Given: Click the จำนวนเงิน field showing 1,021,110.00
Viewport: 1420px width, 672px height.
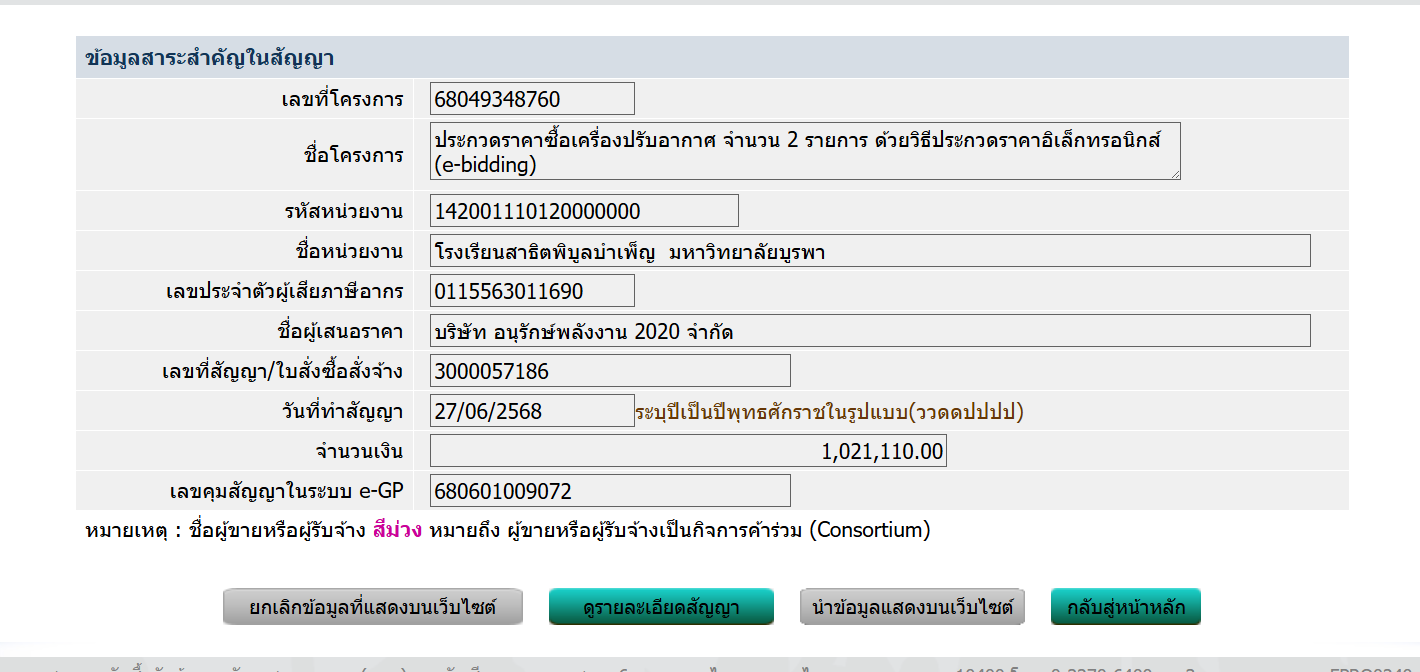Looking at the screenshot, I should point(688,451).
